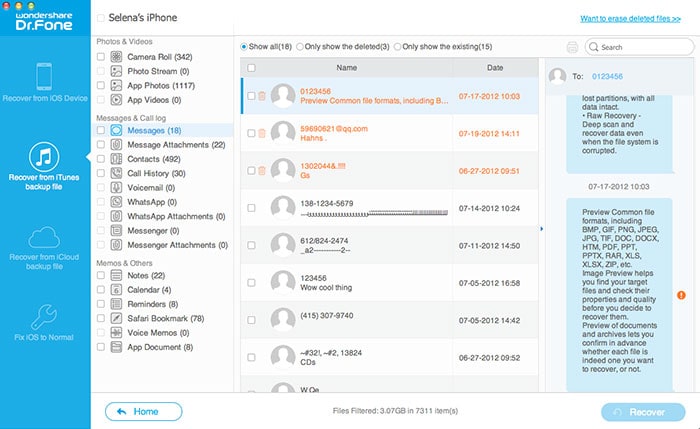Click the App Photos category icon
700x429 pixels.
117,85
